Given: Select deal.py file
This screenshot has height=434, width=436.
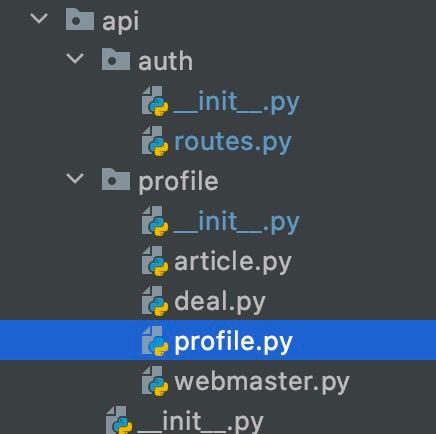Looking at the screenshot, I should point(220,302).
